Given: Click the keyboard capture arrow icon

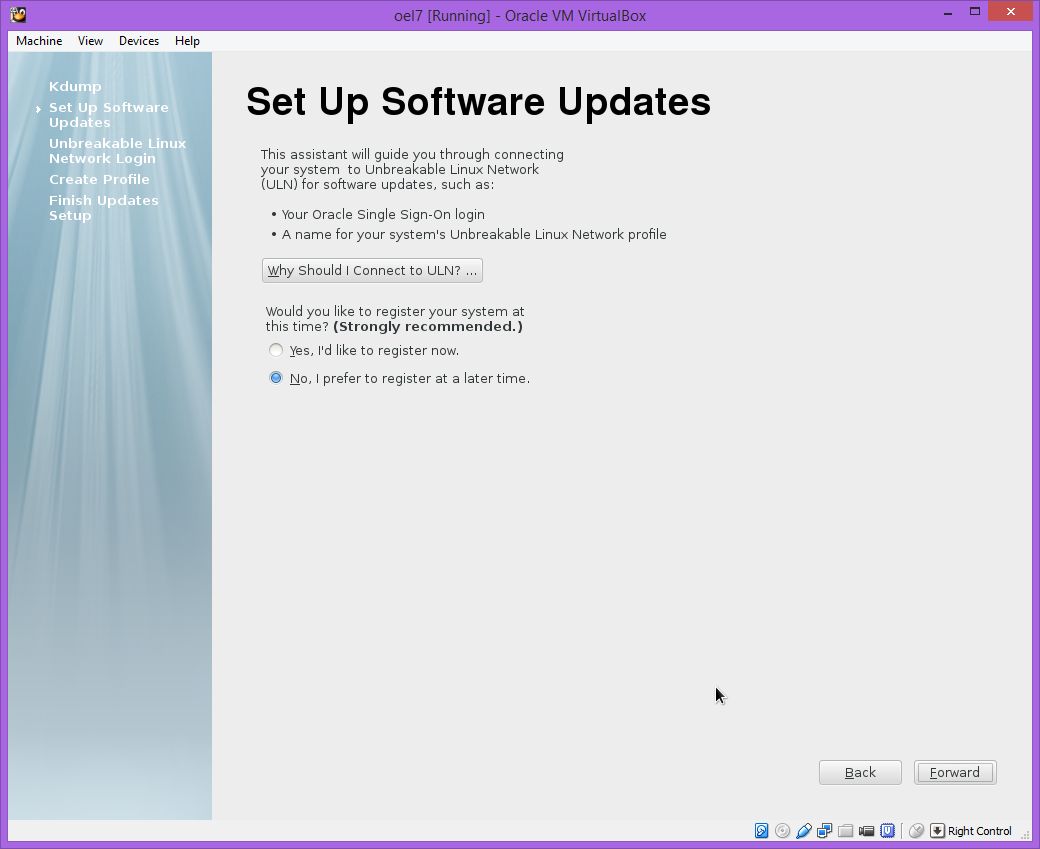Looking at the screenshot, I should click(937, 830).
